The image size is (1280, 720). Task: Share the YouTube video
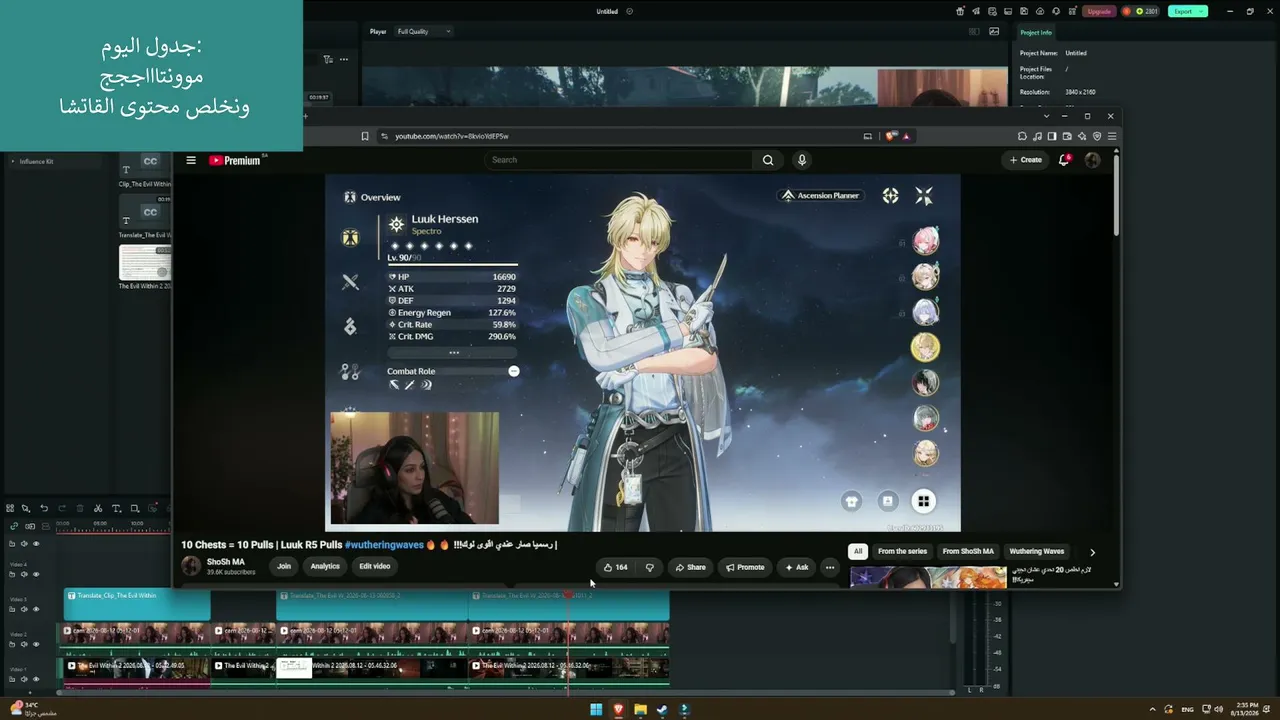pyautogui.click(x=690, y=567)
